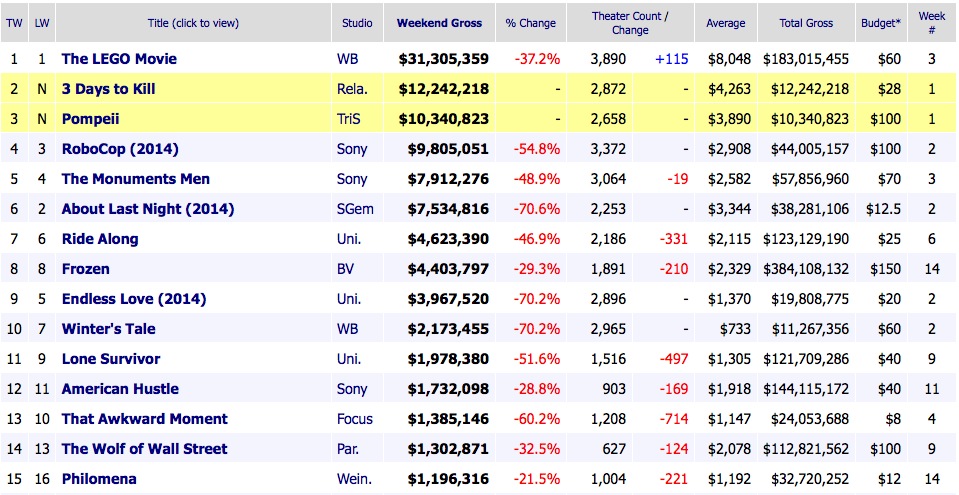Open the Ride Along movie link

tap(100, 239)
